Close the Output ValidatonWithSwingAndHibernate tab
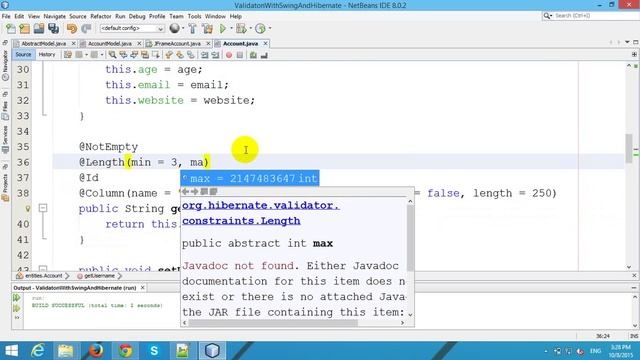Image resolution: width=640 pixels, height=360 pixels. point(142,288)
